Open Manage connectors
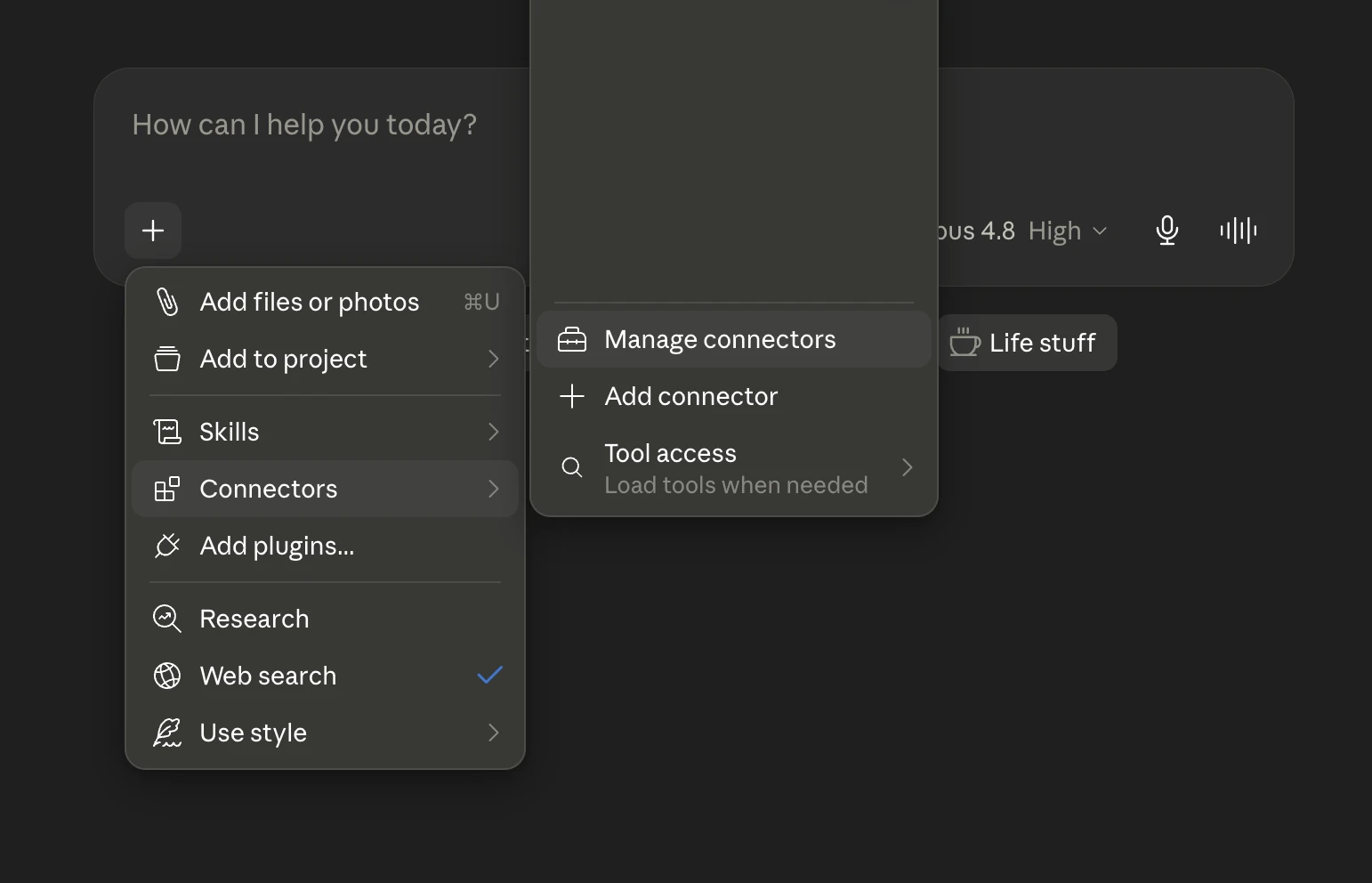The image size is (1372, 883). coord(734,339)
